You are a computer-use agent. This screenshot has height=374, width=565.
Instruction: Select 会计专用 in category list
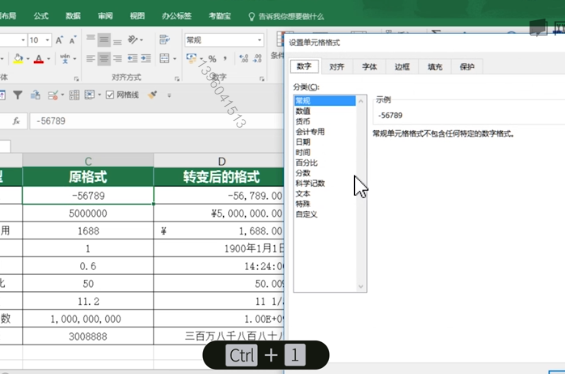click(x=310, y=132)
